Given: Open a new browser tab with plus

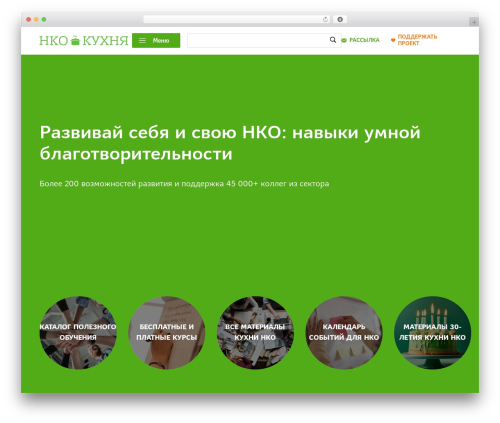Looking at the screenshot, I should pos(474,22).
